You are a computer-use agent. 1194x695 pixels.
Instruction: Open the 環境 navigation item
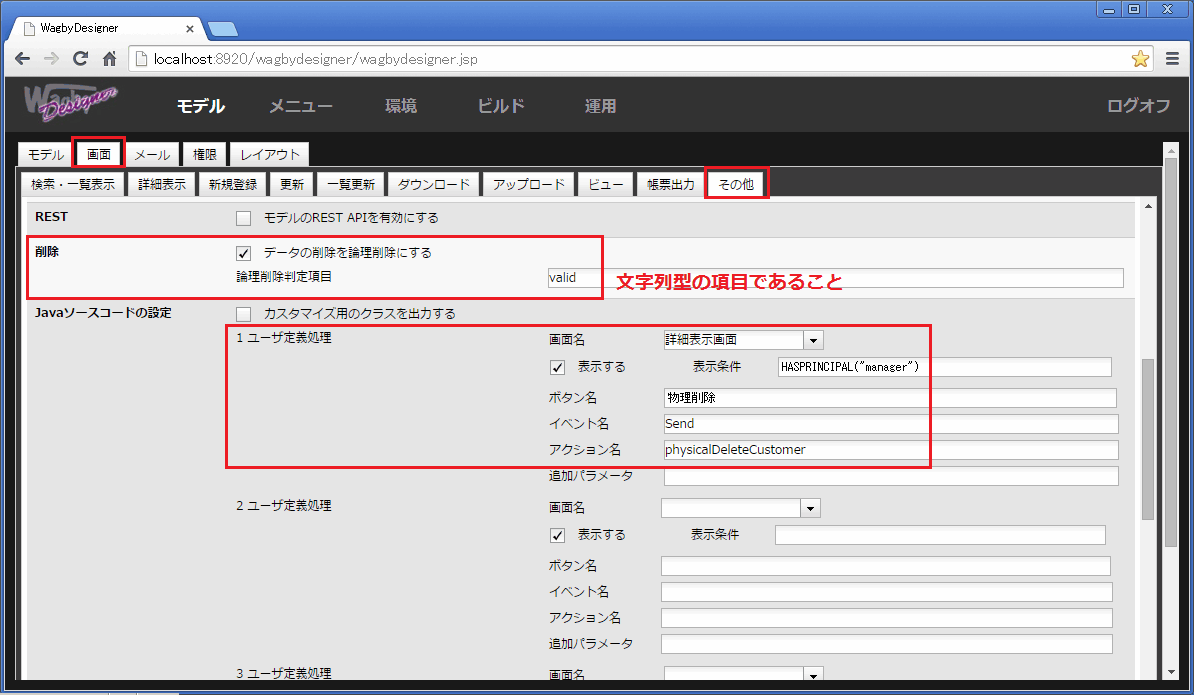click(401, 106)
